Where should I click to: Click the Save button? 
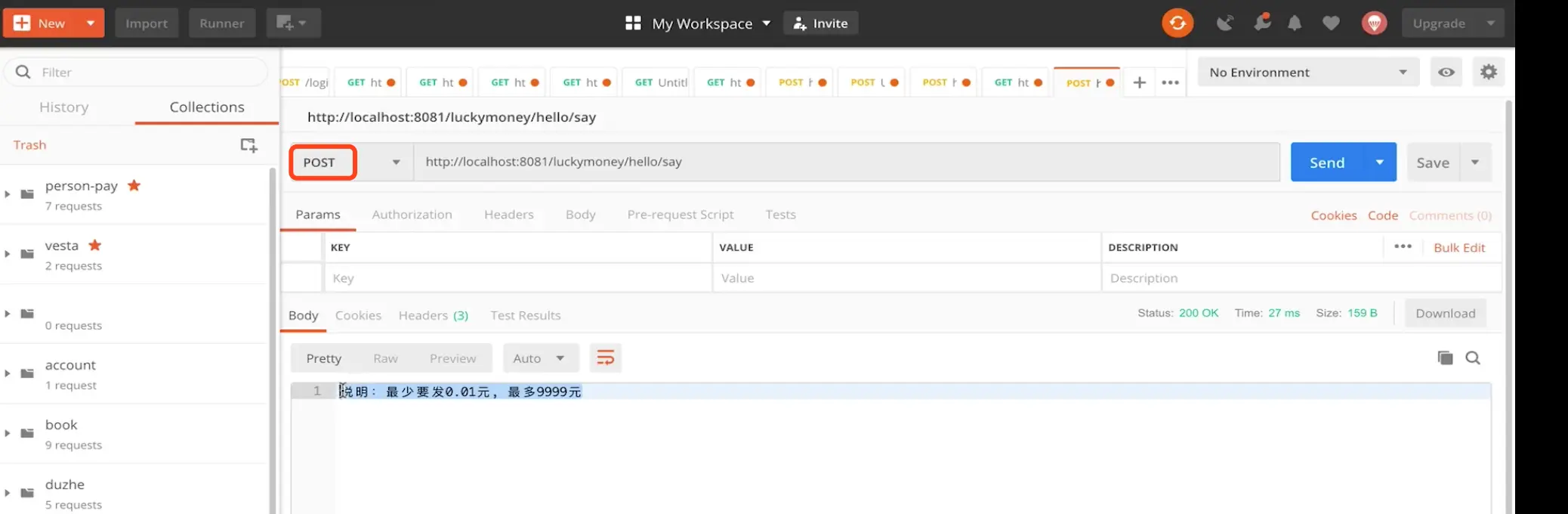pos(1433,163)
